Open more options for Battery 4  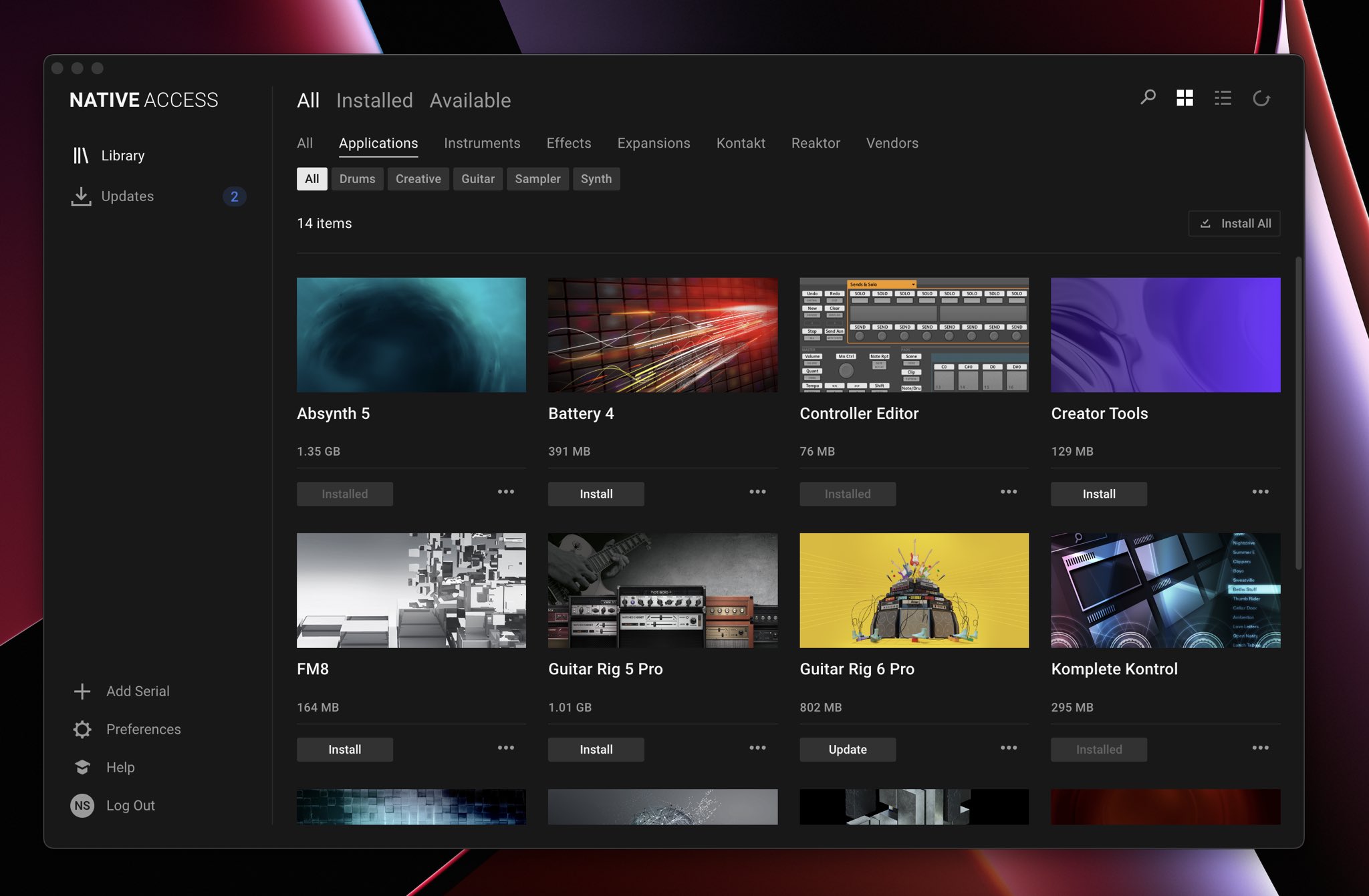tap(757, 492)
